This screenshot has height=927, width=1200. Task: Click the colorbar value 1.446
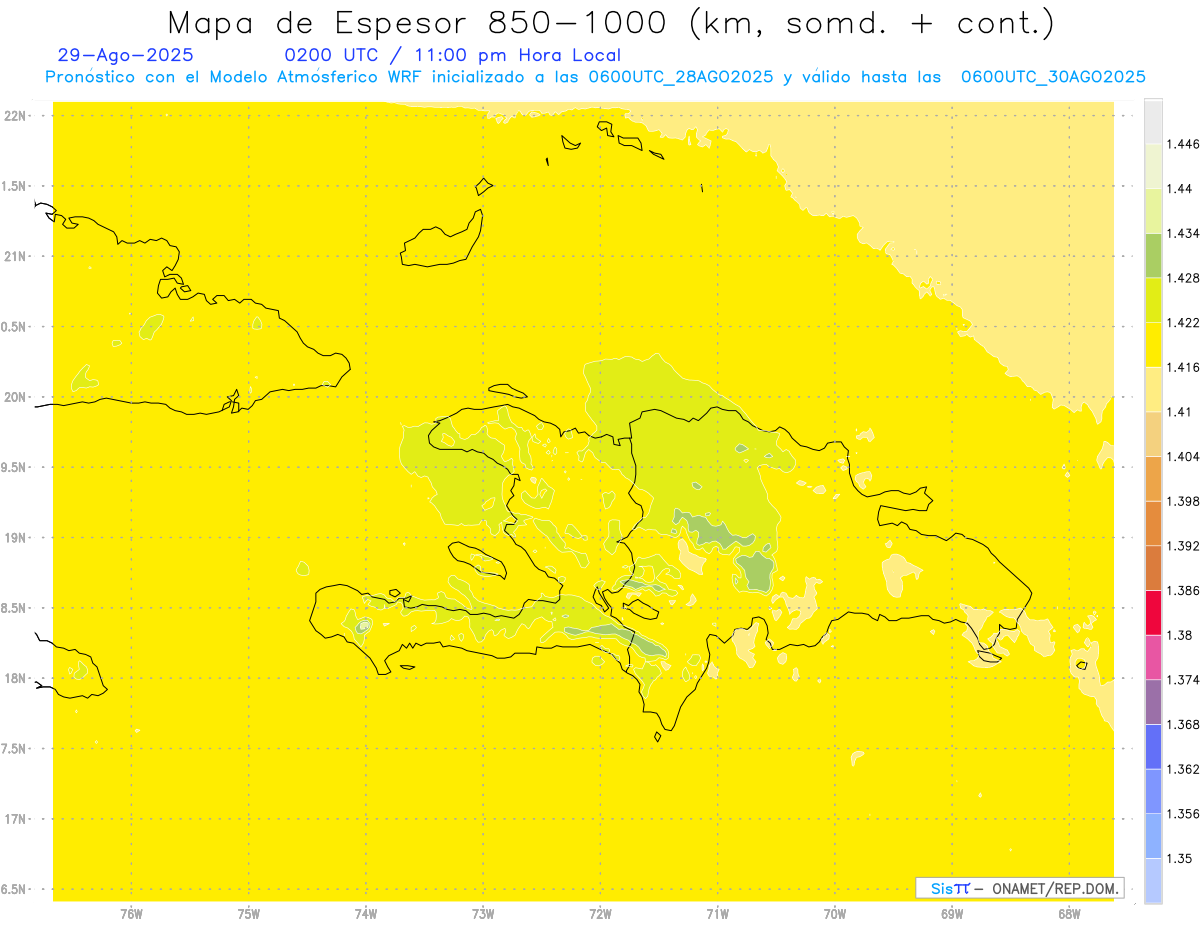(x=1183, y=144)
